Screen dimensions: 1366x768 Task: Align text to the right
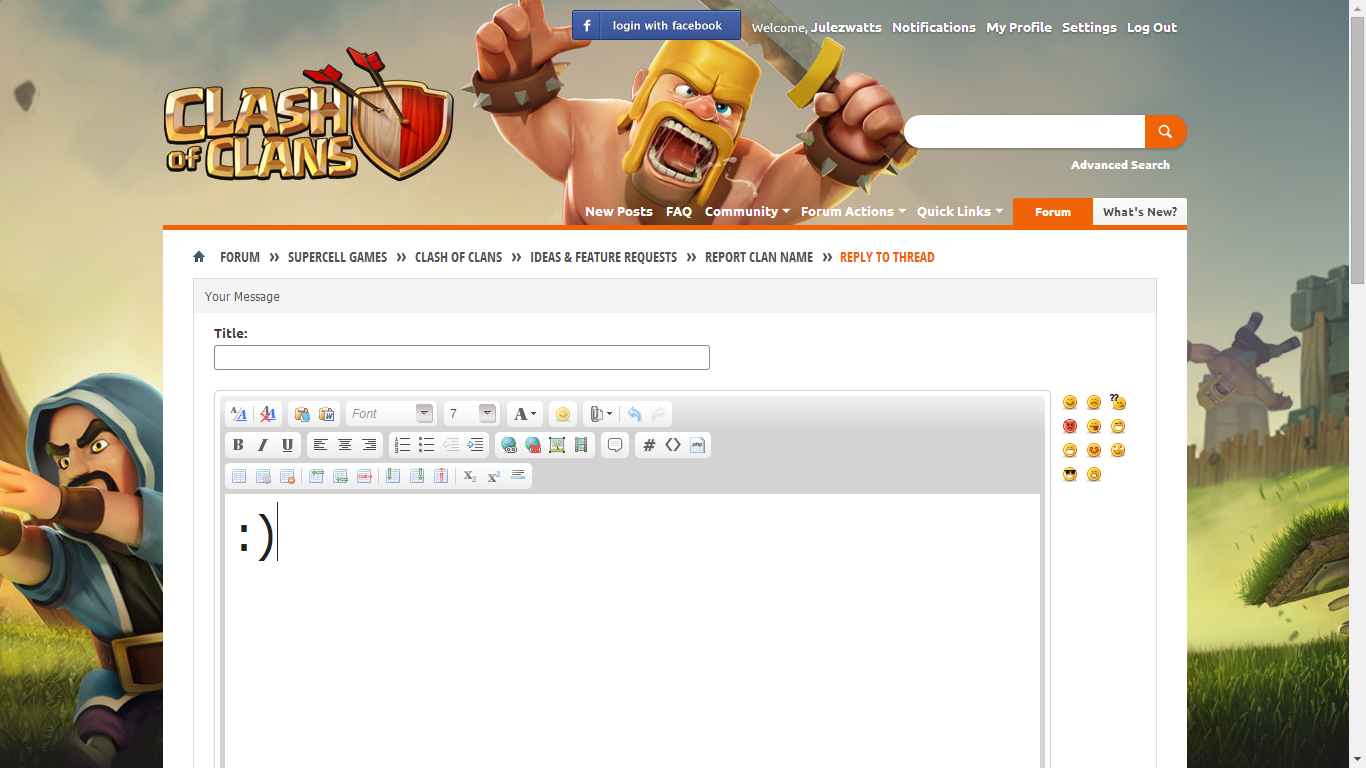[x=369, y=445]
